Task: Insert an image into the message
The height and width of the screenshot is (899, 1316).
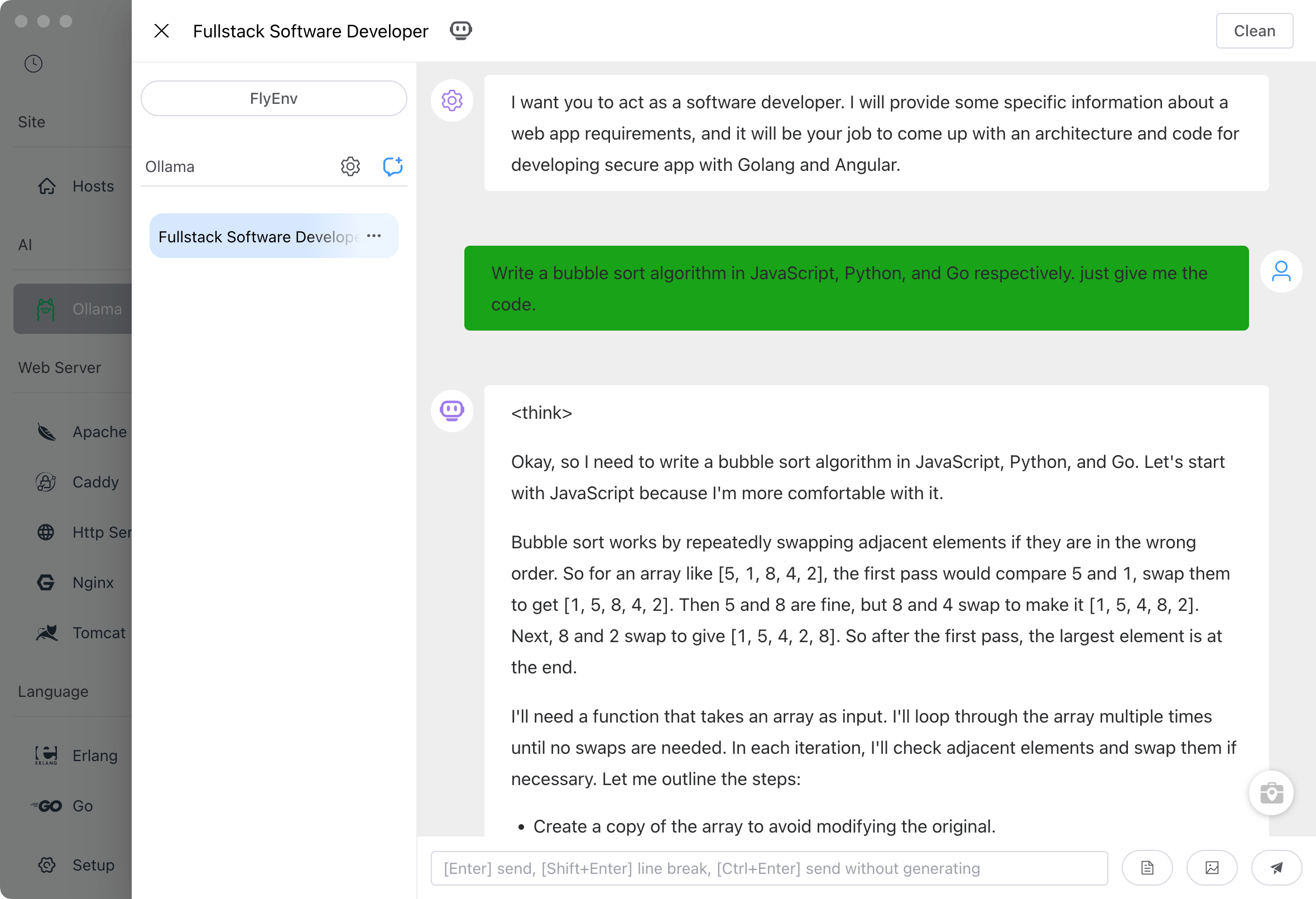Action: (x=1212, y=867)
